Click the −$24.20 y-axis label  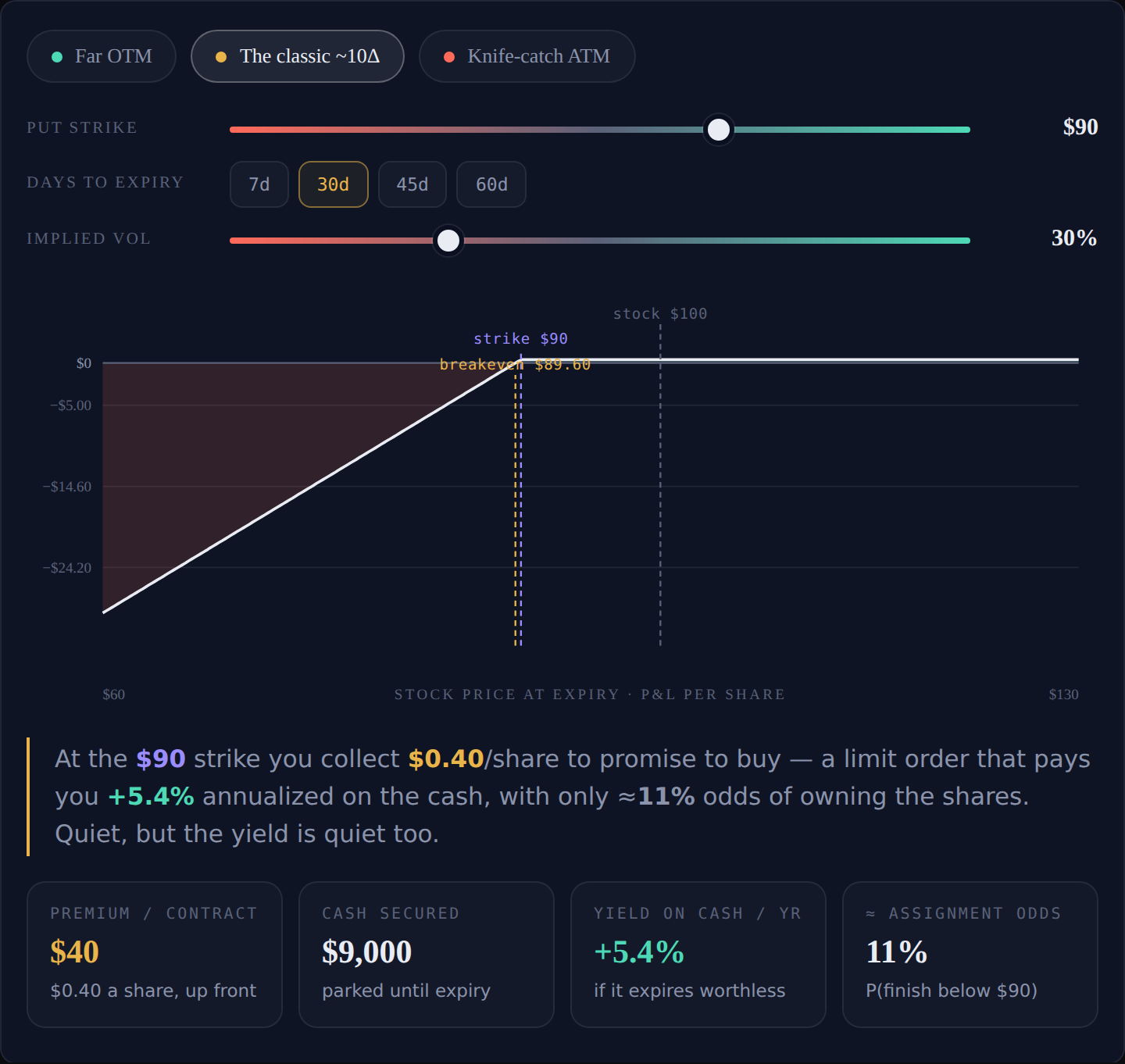coord(67,568)
